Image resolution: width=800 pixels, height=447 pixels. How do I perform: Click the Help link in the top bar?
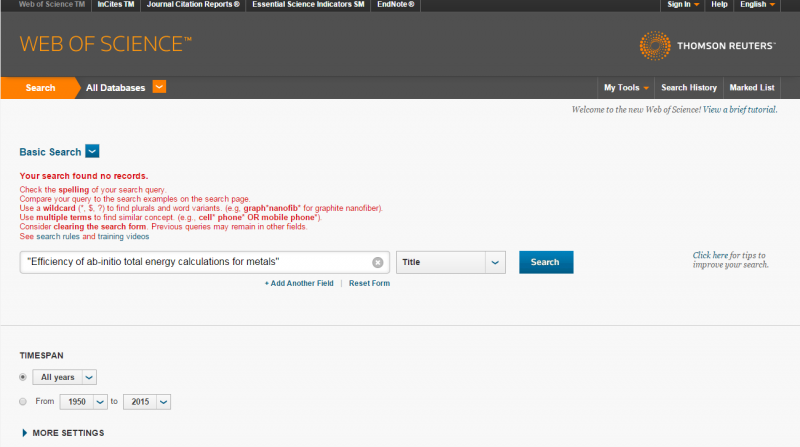pos(719,4)
